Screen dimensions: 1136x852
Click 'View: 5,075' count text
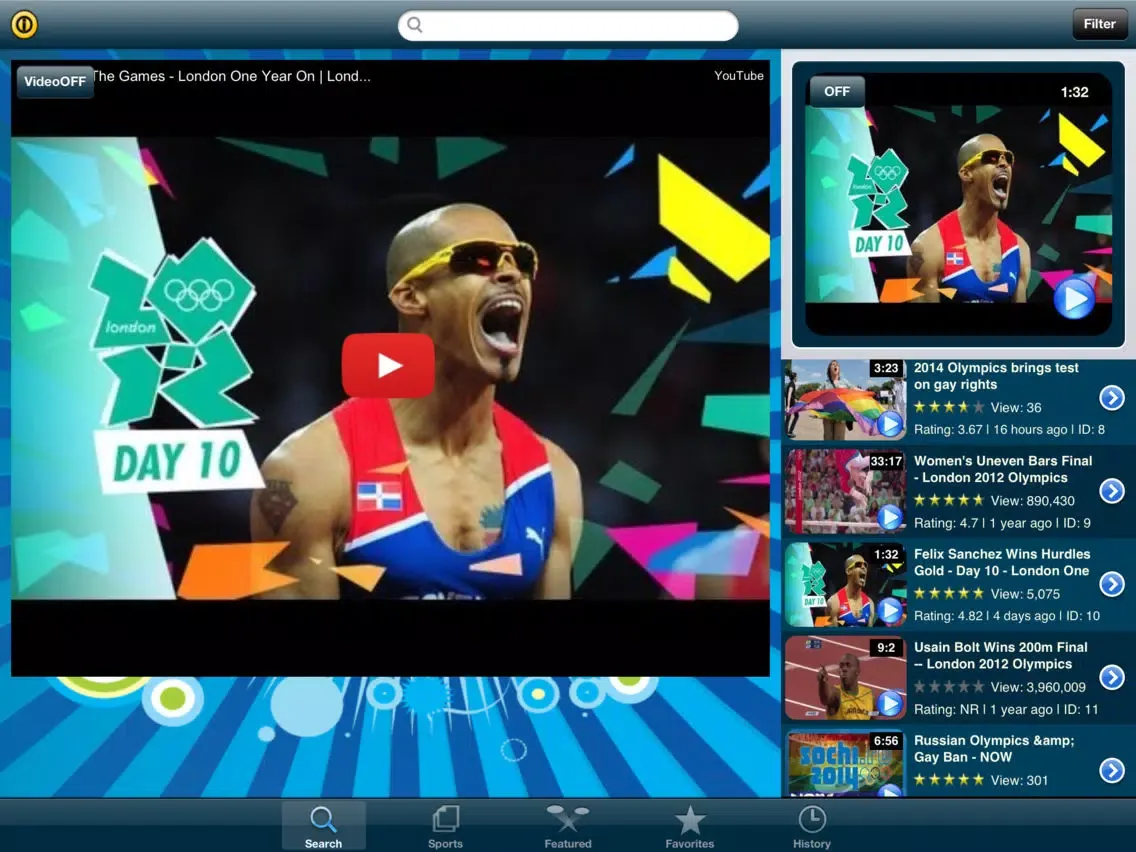1025,594
